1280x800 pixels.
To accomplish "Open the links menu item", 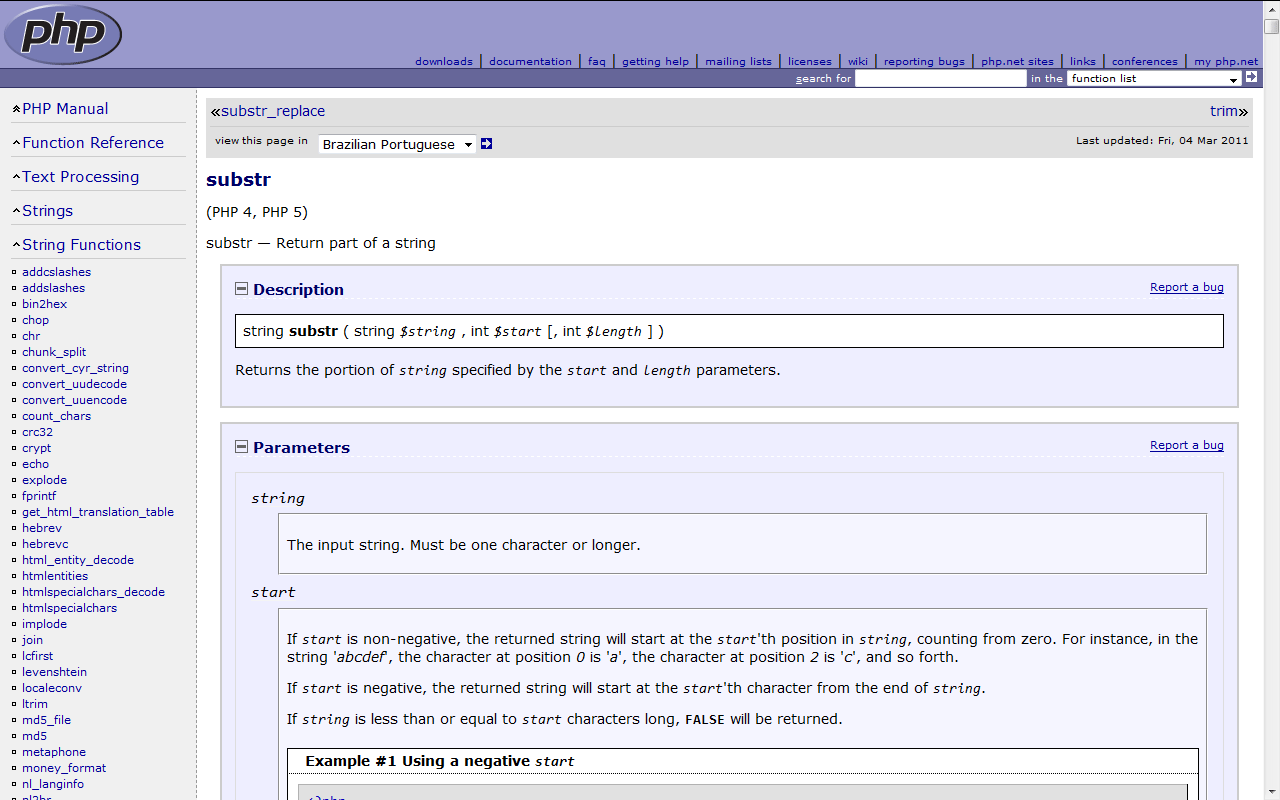I will coord(1082,61).
